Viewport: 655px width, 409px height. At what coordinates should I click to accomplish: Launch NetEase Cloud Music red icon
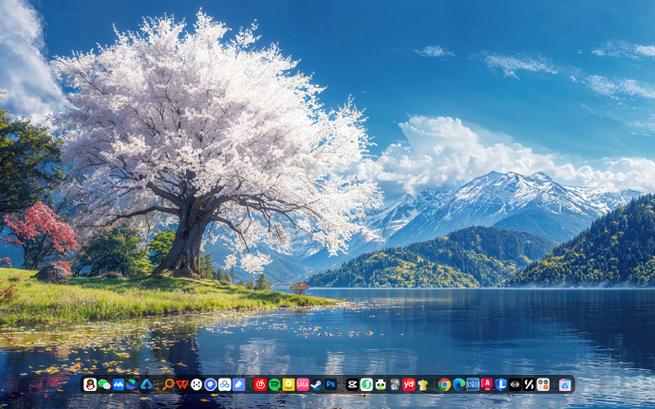[260, 384]
